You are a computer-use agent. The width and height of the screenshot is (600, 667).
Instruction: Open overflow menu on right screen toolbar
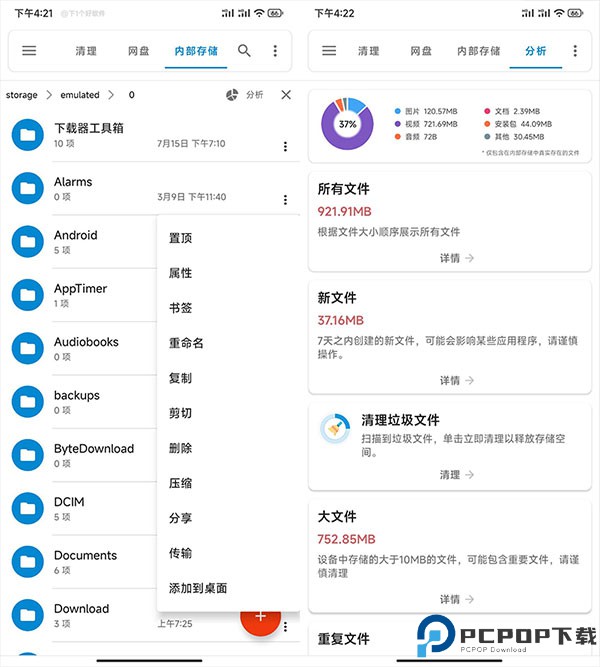pos(575,51)
